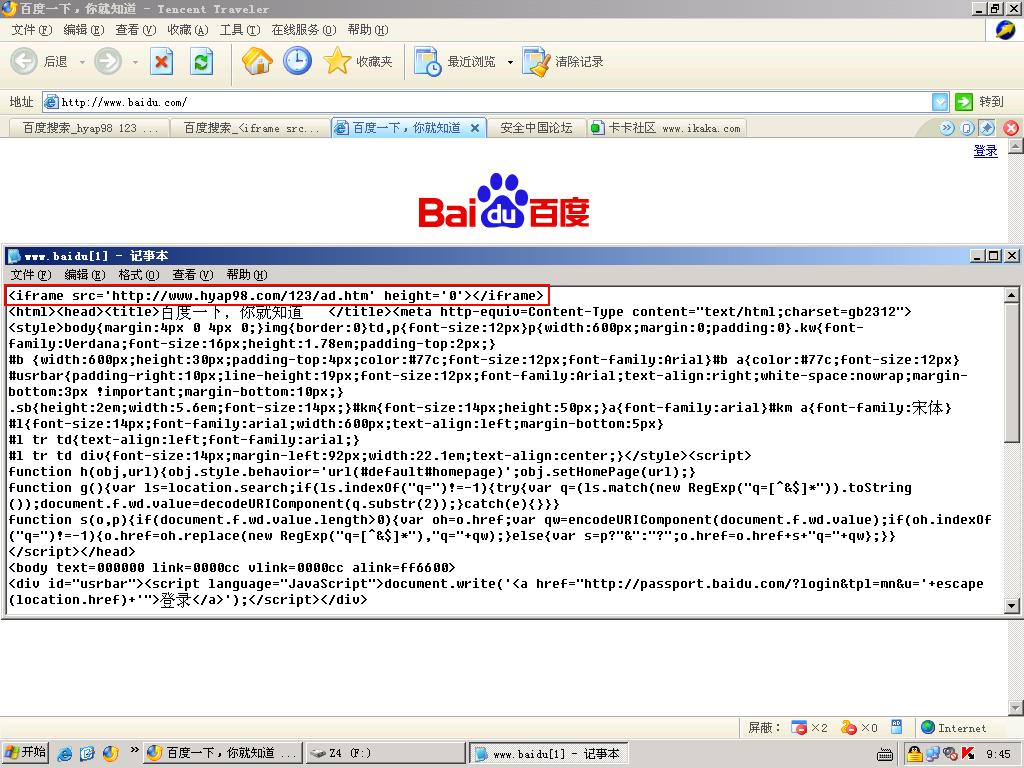Launch Tencent Traveler from quick launch
This screenshot has width=1024, height=768.
click(x=110, y=754)
